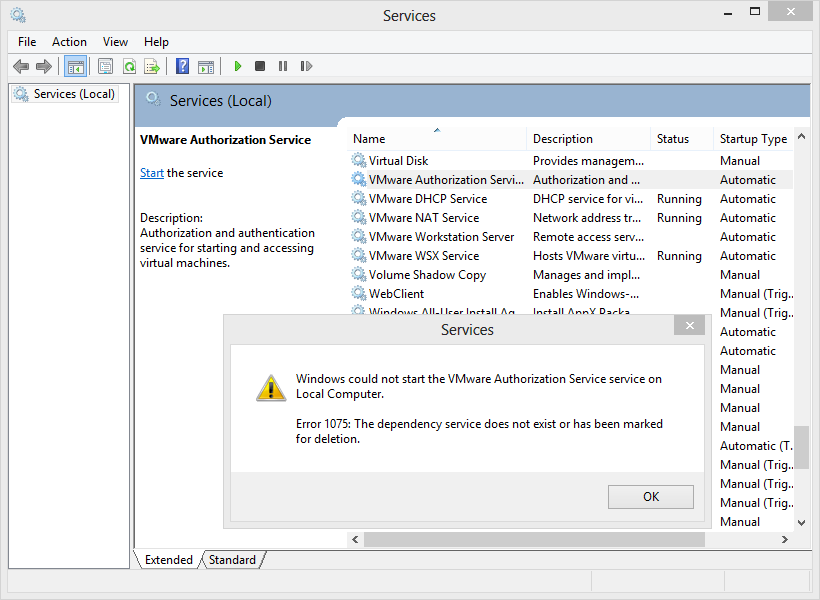Image resolution: width=820 pixels, height=600 pixels.
Task: Select the VMware DHCP Service row
Action: coord(427,199)
